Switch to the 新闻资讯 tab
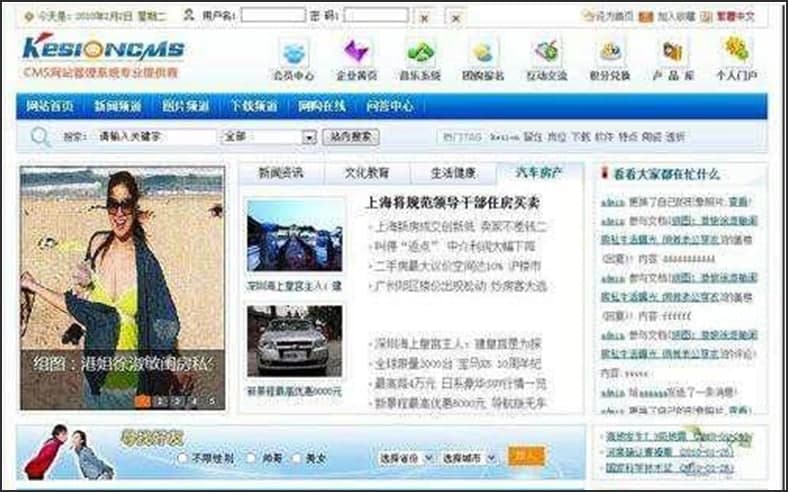This screenshot has height=492, width=788. pyautogui.click(x=281, y=173)
